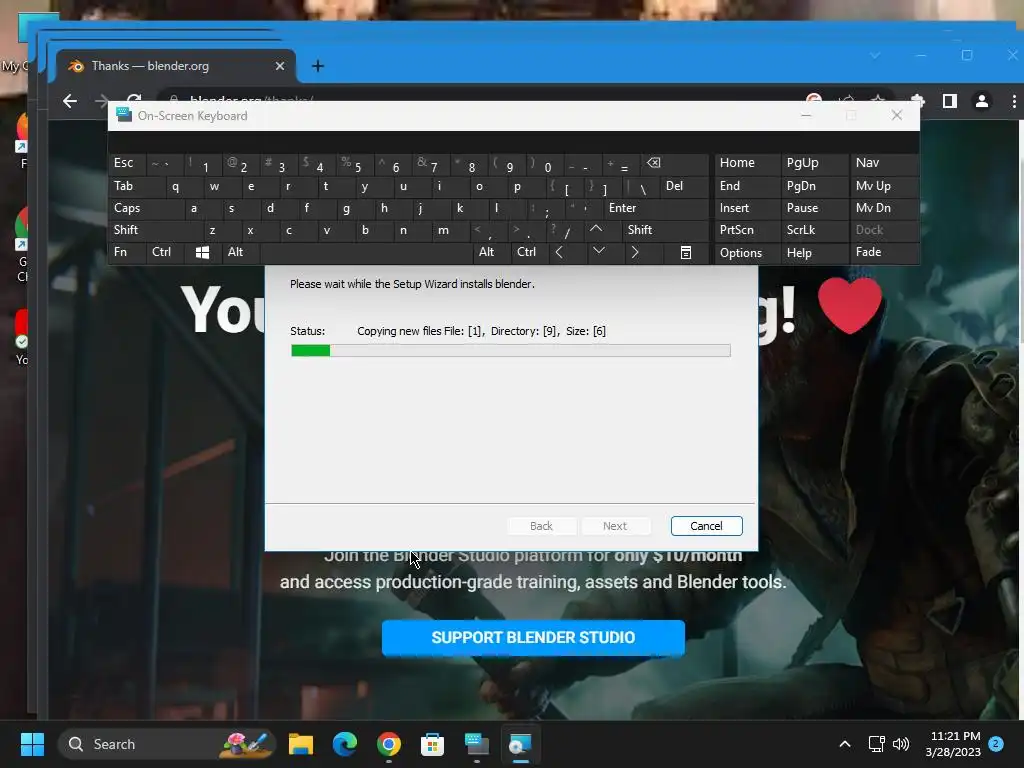Open Chrome side panel icon
1024x768 pixels.
[950, 101]
